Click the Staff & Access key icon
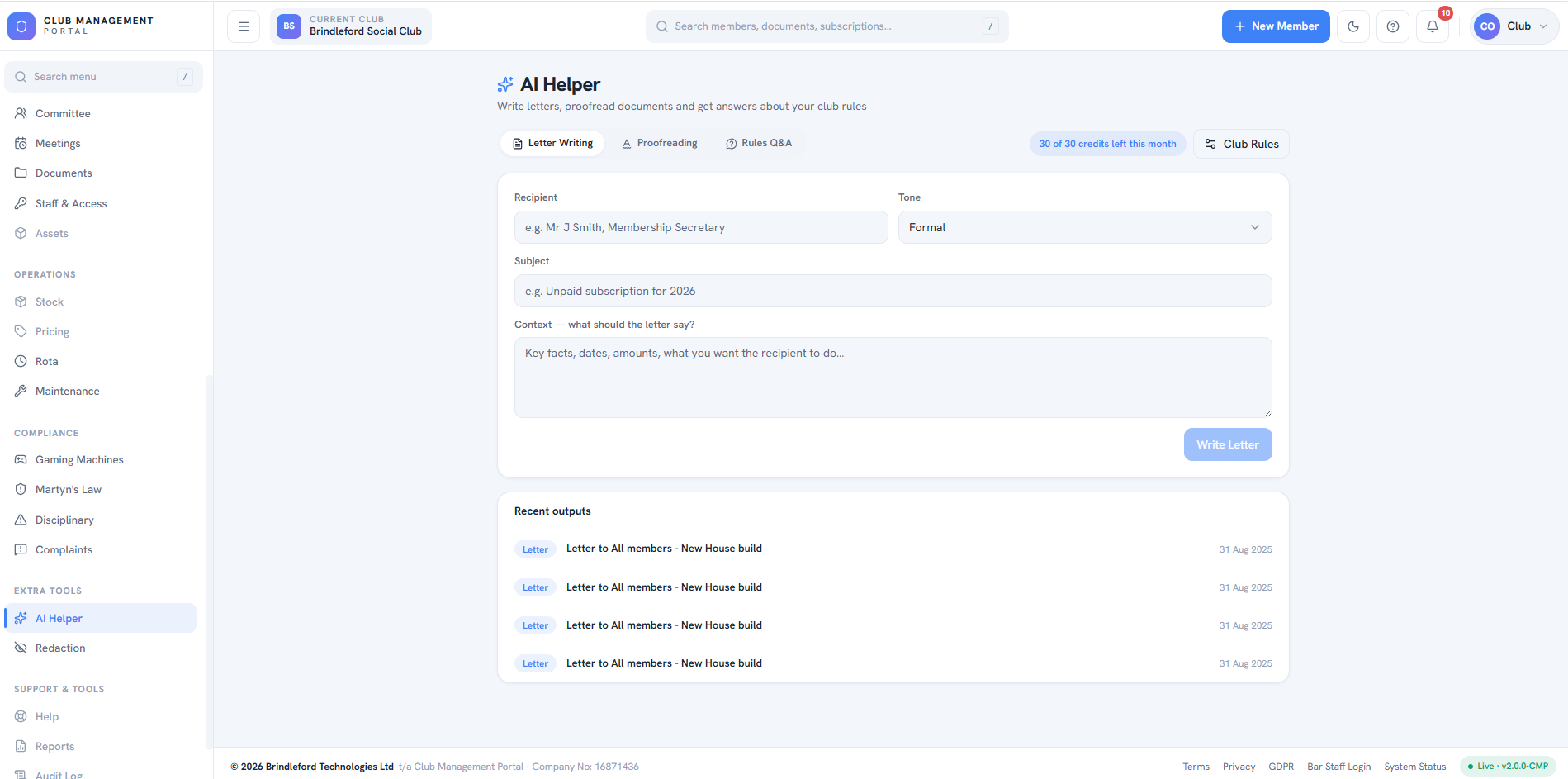Screen dimensions: 1568x779 click(21, 203)
